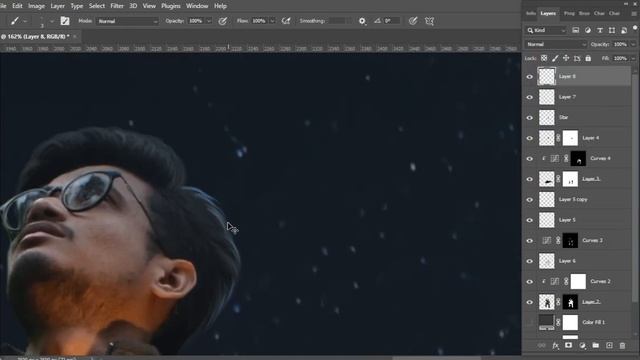Add layer style fx icon

tap(555, 345)
